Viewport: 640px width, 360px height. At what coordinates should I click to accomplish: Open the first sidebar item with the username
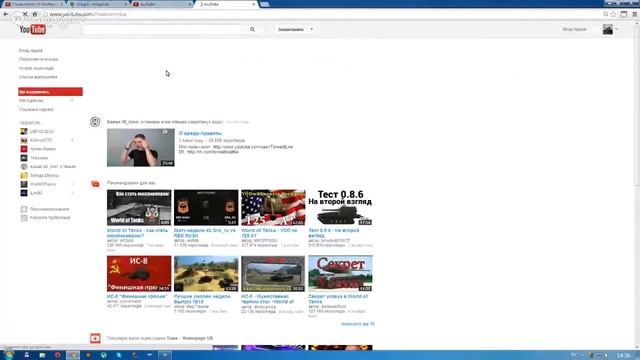point(31,51)
